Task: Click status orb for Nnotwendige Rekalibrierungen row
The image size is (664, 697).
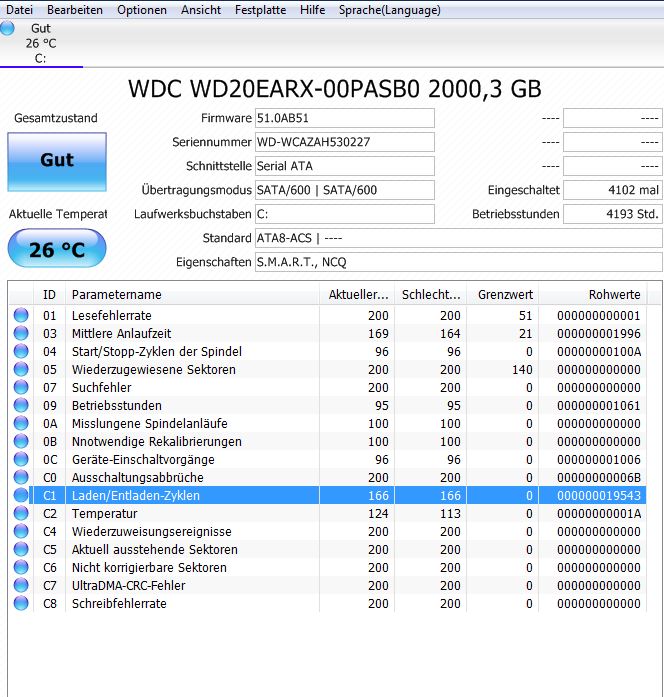Action: pos(21,441)
